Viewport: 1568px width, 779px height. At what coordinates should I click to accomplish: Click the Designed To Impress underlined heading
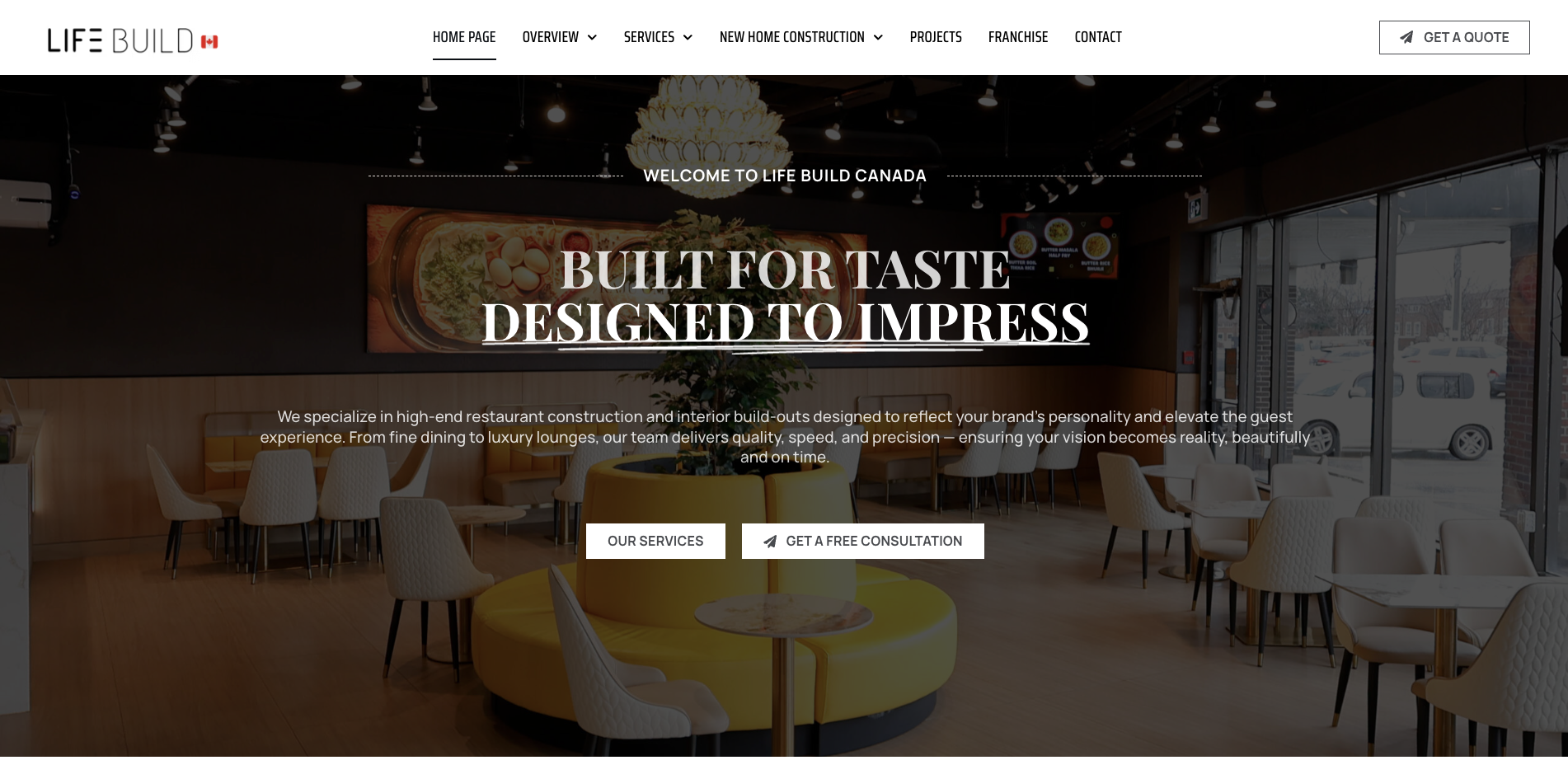[x=786, y=322]
